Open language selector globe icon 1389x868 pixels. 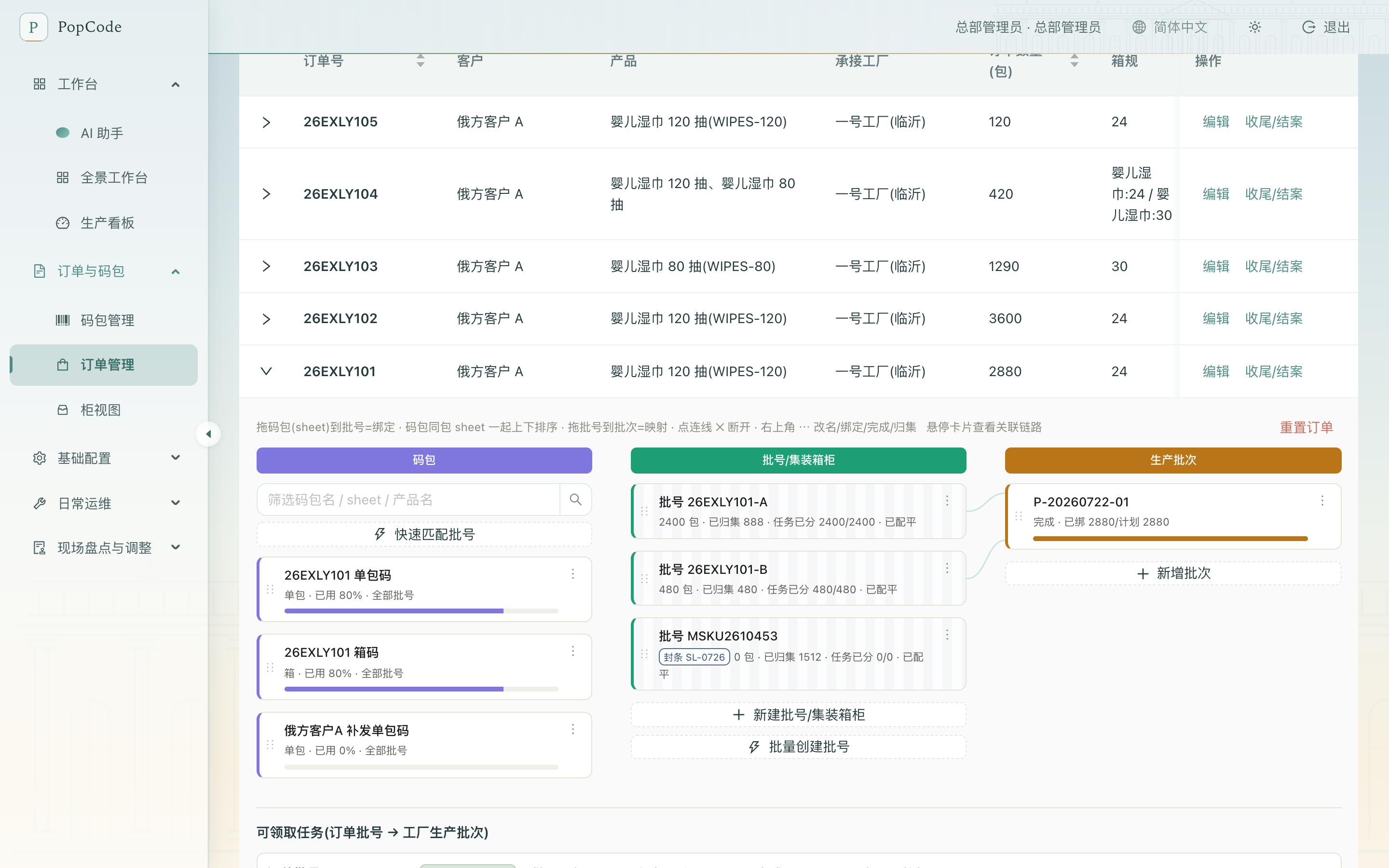(x=1139, y=27)
